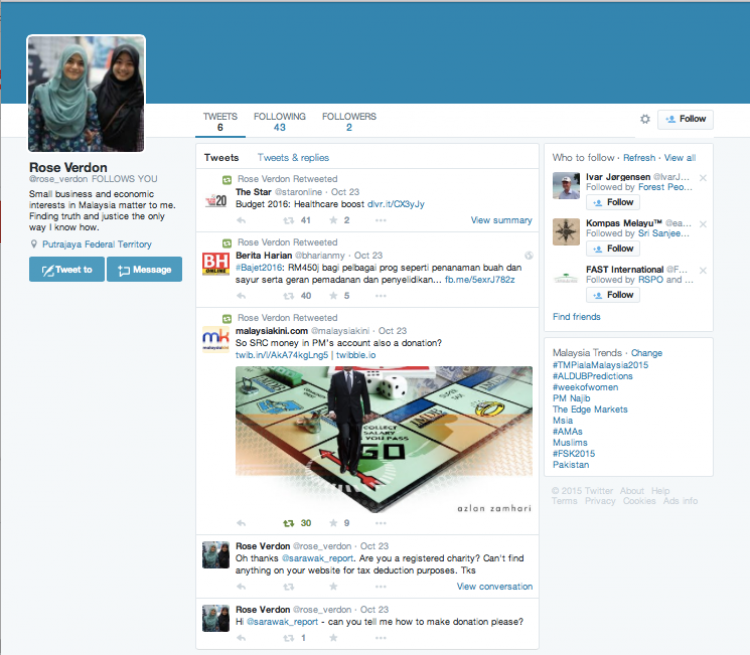The image size is (750, 655).
Task: Switch to Tweets & replies tab
Action: (293, 157)
